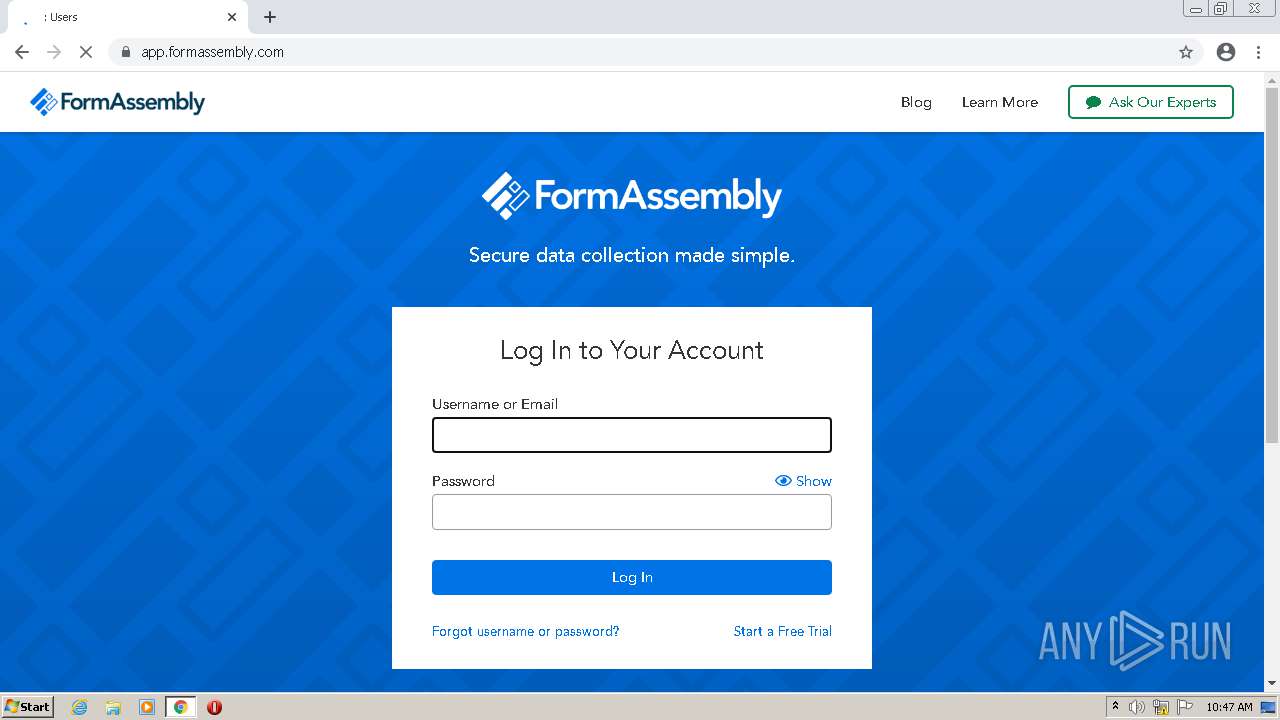Click the FormAssembly logo in the header
The height and width of the screenshot is (720, 1280).
tap(117, 102)
